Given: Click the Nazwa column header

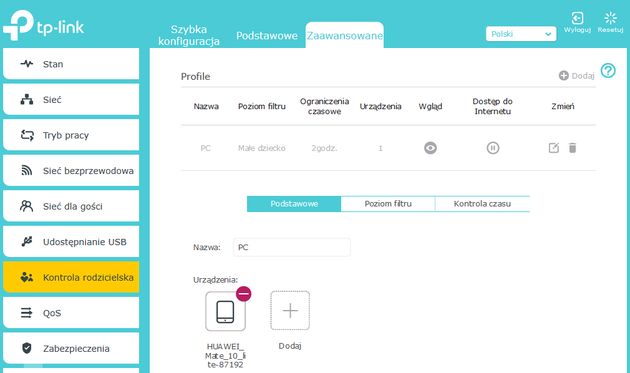Looking at the screenshot, I should pyautogui.click(x=206, y=106).
